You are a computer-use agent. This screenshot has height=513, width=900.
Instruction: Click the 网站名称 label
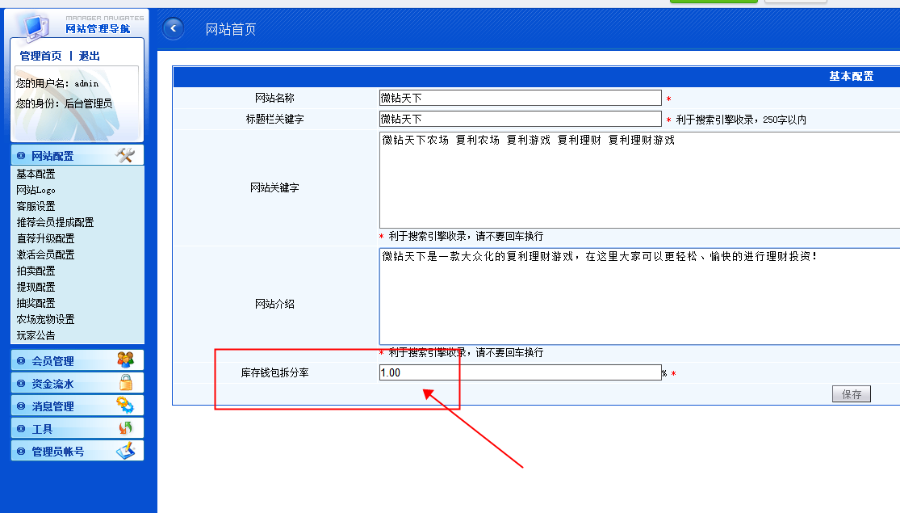click(274, 98)
